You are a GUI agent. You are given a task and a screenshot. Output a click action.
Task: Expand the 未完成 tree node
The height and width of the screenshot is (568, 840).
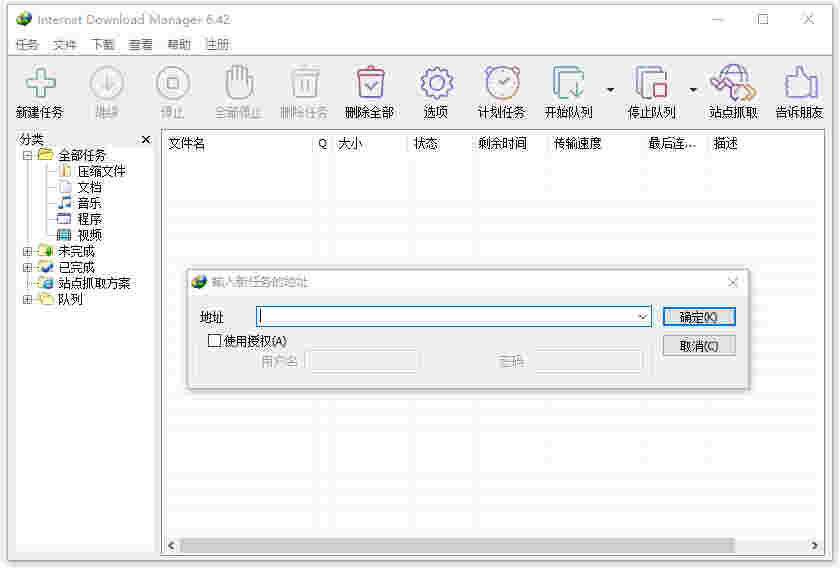coord(28,251)
